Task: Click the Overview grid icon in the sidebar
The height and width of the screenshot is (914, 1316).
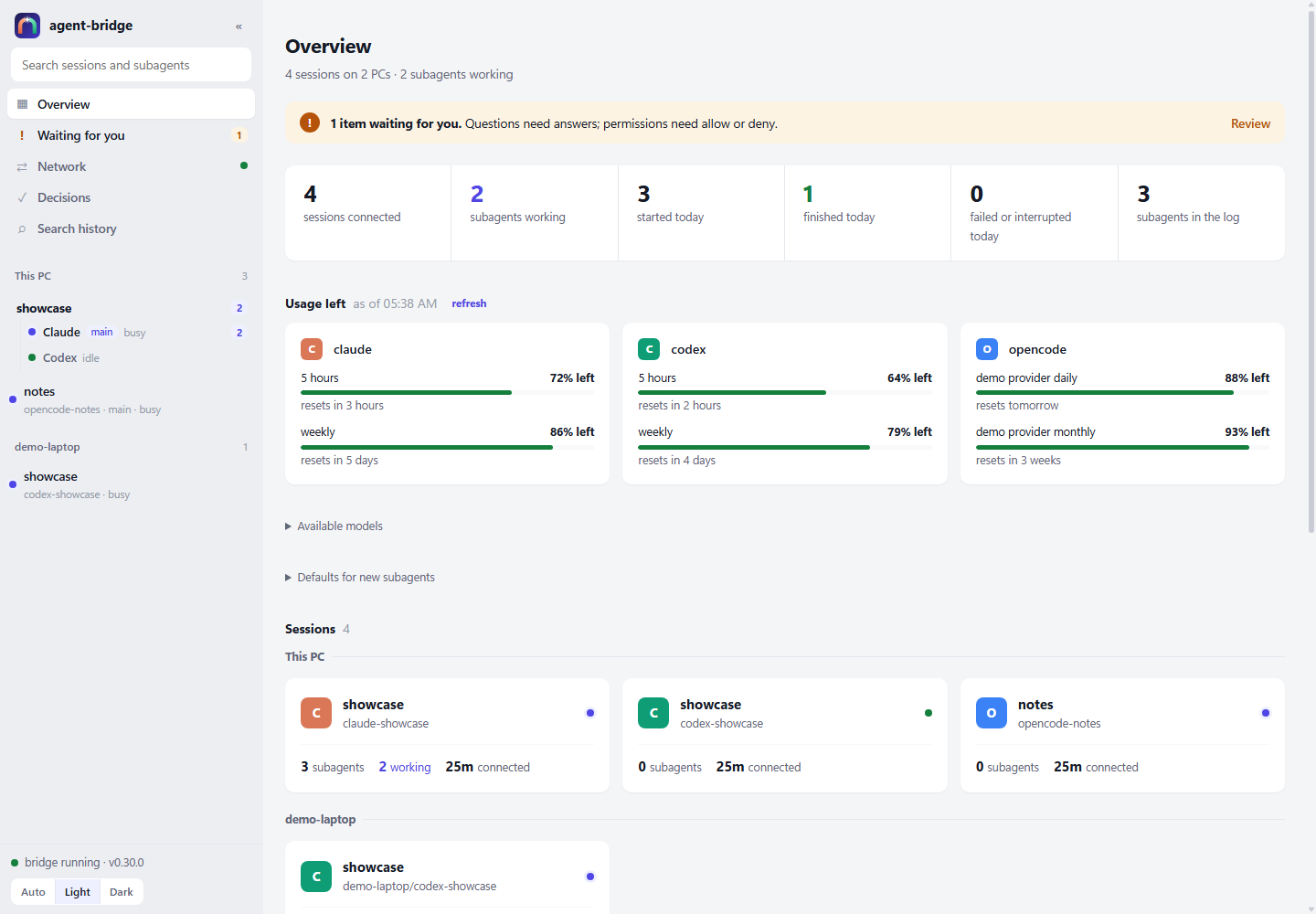Action: click(x=22, y=104)
